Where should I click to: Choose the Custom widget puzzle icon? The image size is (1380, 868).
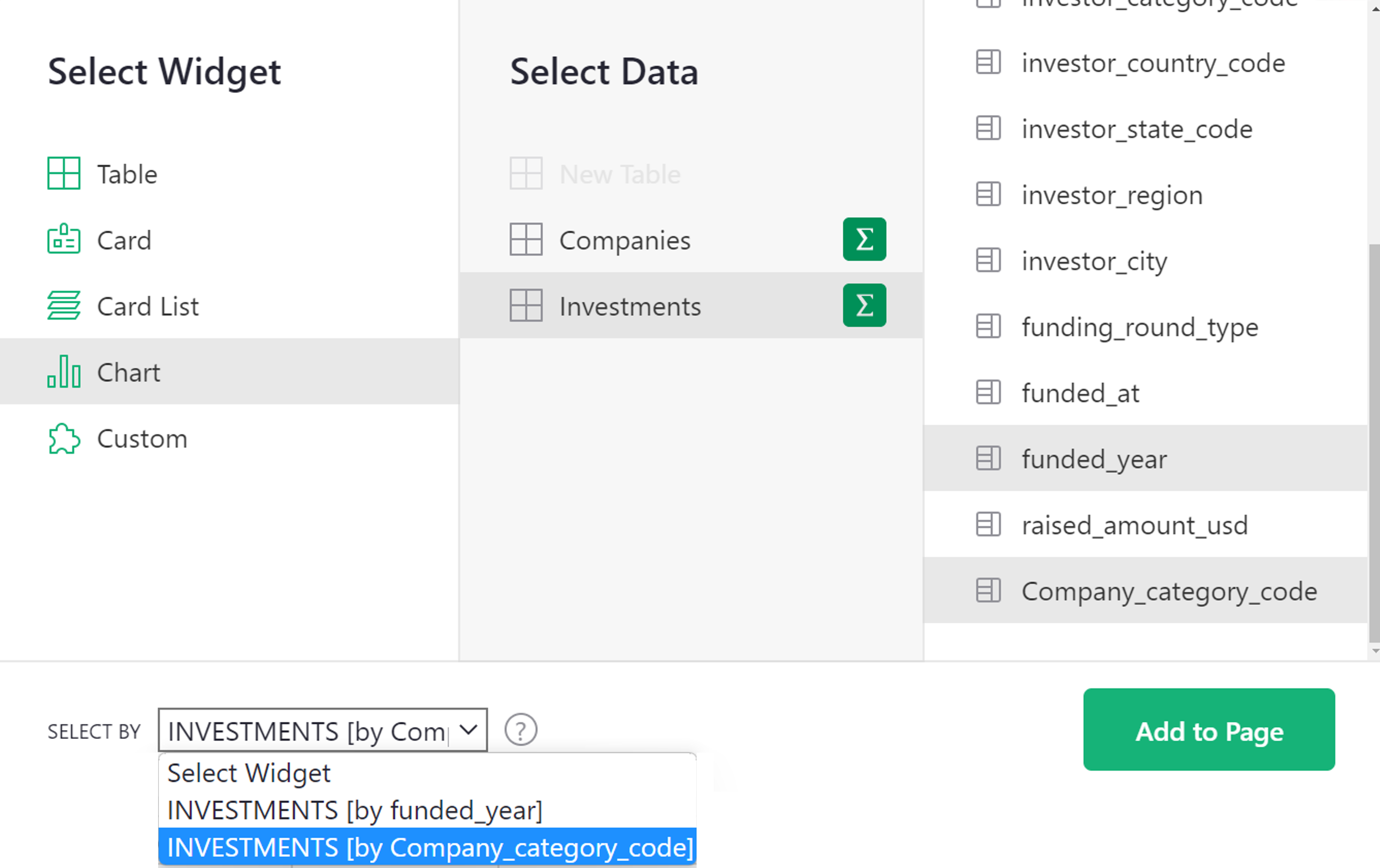(64, 438)
